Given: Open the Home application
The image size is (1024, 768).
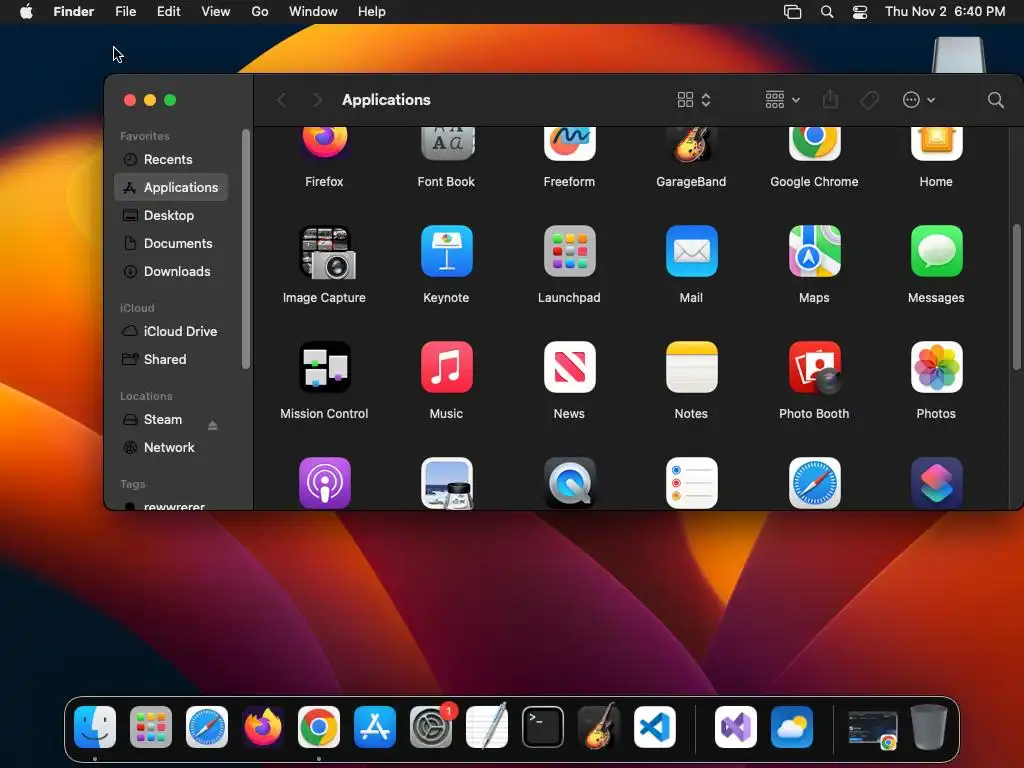Looking at the screenshot, I should 936,144.
